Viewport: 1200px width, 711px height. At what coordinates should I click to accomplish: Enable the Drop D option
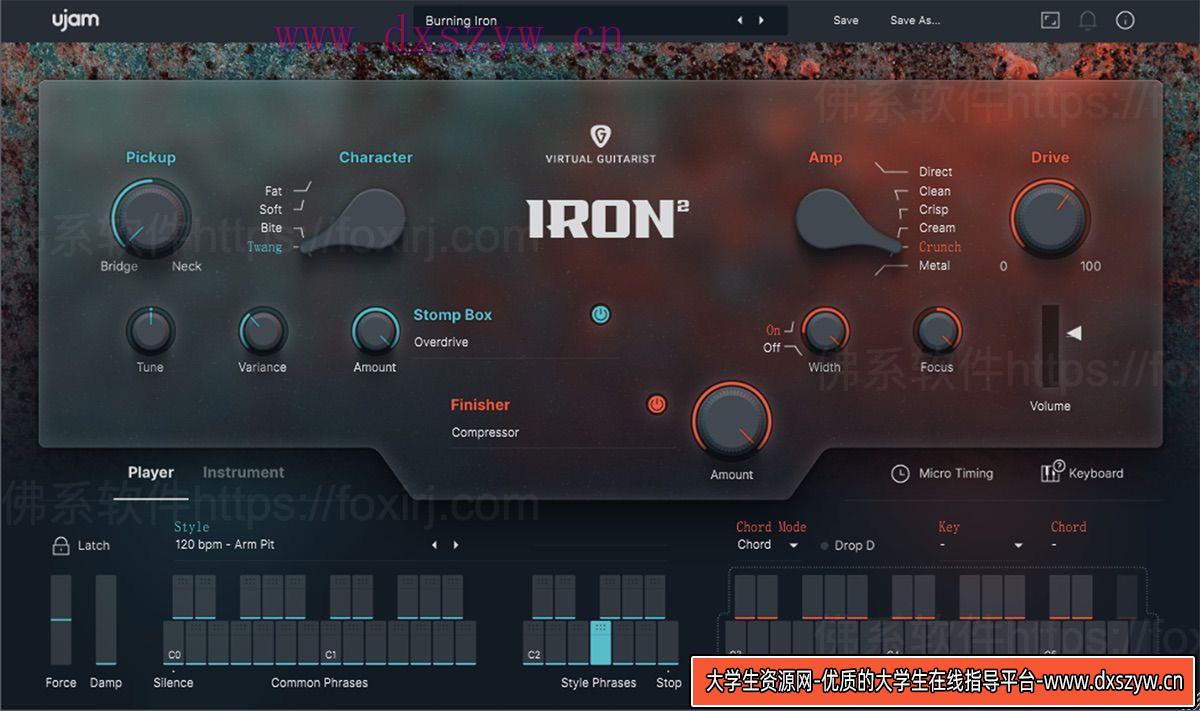click(x=847, y=545)
